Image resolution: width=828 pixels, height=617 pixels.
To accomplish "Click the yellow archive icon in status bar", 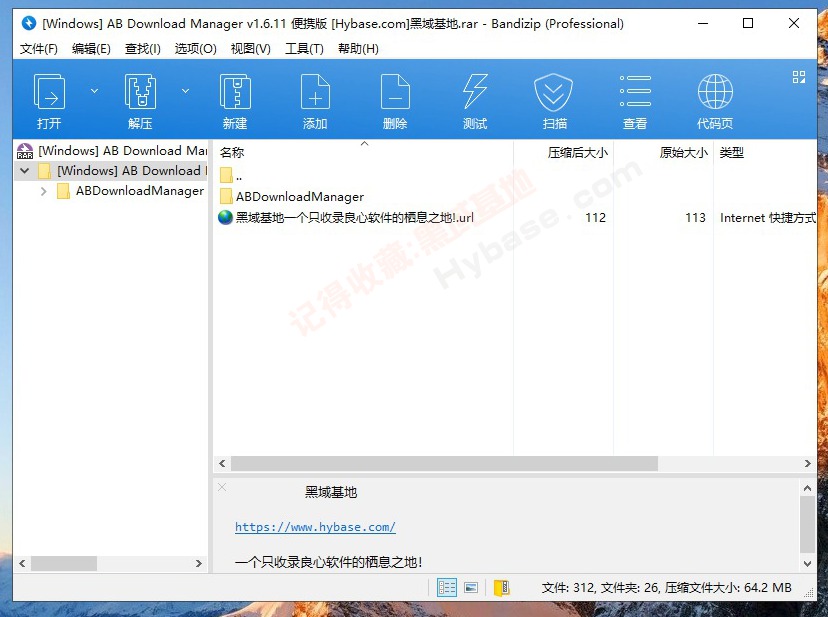I will 502,587.
